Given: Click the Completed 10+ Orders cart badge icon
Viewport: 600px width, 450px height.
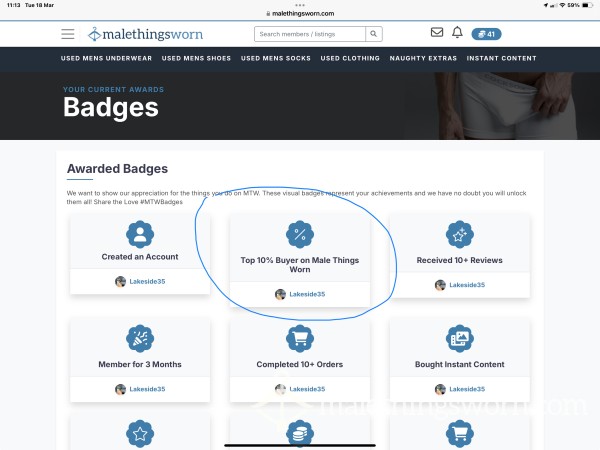Looking at the screenshot, I should pyautogui.click(x=300, y=339).
